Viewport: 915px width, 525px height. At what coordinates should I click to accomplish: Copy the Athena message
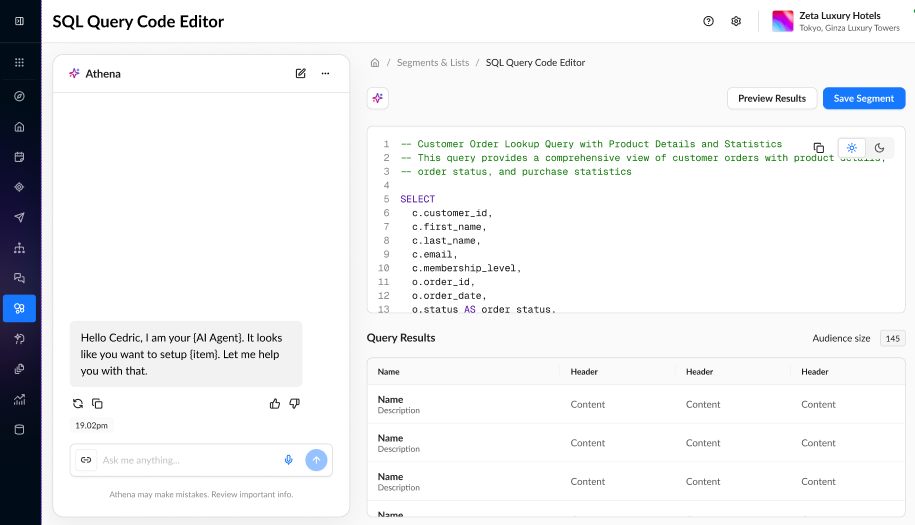(97, 404)
